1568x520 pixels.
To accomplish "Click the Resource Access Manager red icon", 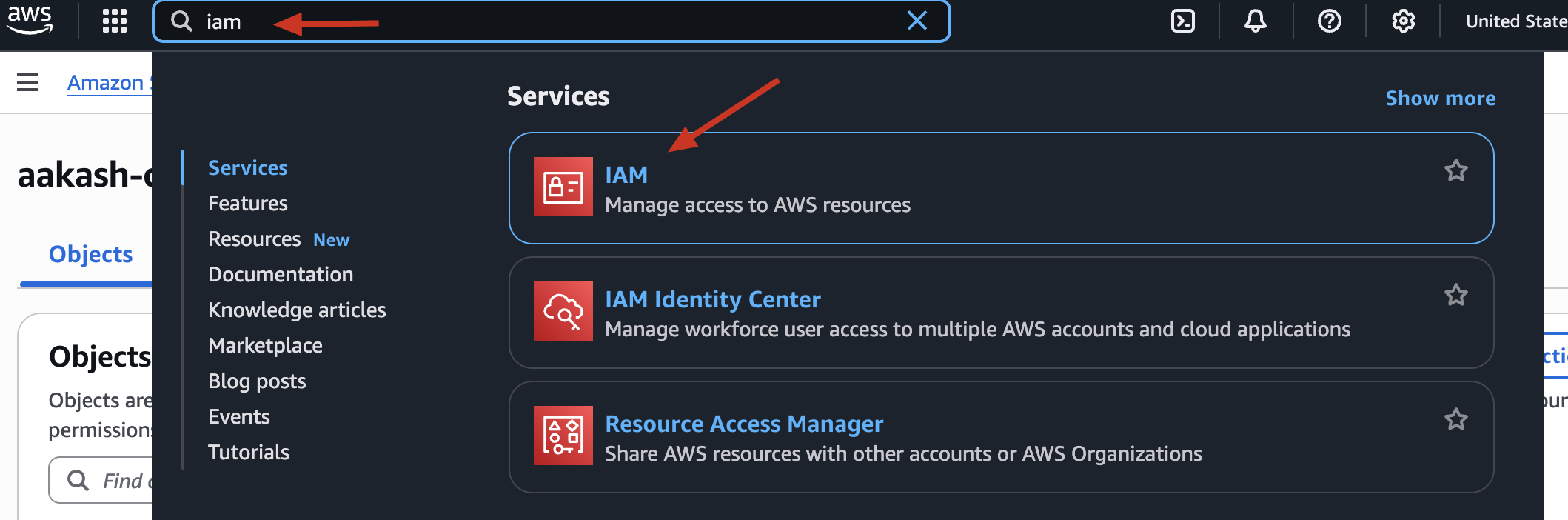I will coord(563,436).
